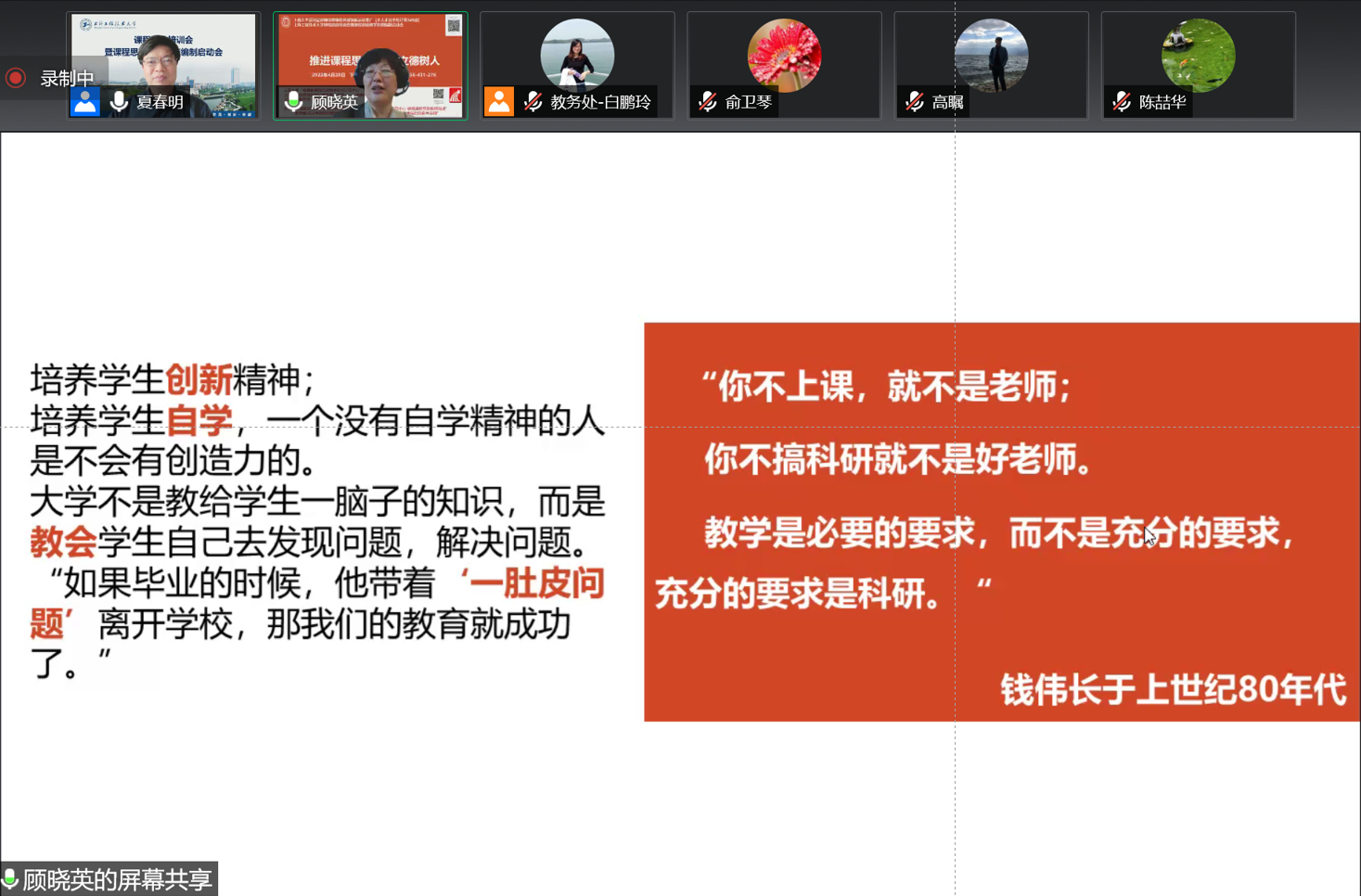Click 陈喆华's green avatar

pos(1198,54)
